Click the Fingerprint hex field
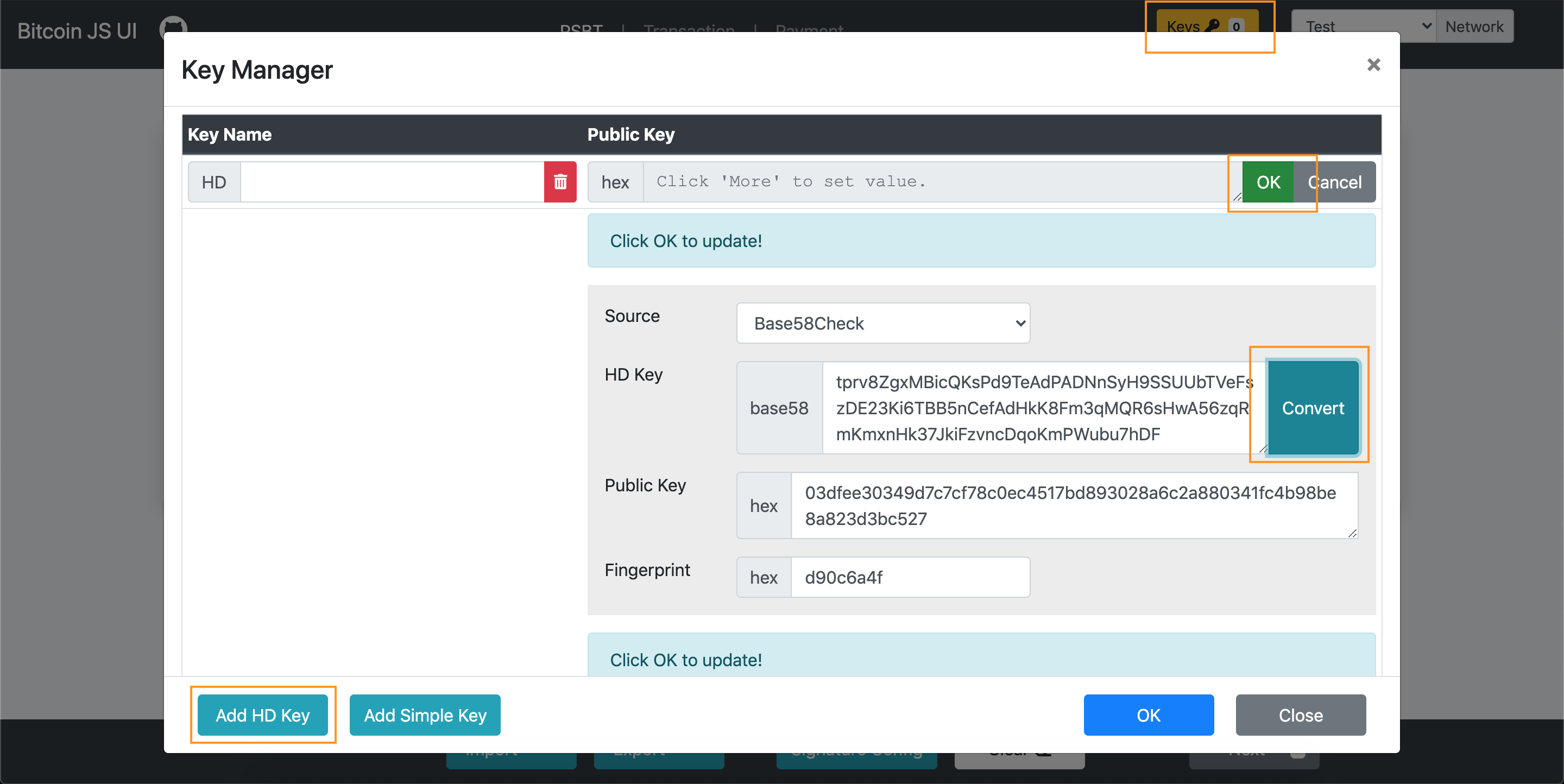This screenshot has height=784, width=1564. point(910,577)
